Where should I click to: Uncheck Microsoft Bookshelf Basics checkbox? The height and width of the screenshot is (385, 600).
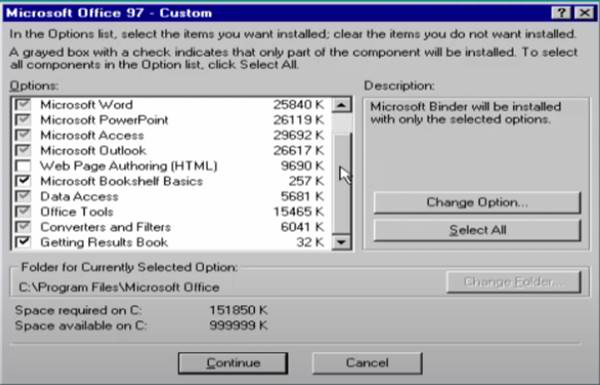point(23,181)
